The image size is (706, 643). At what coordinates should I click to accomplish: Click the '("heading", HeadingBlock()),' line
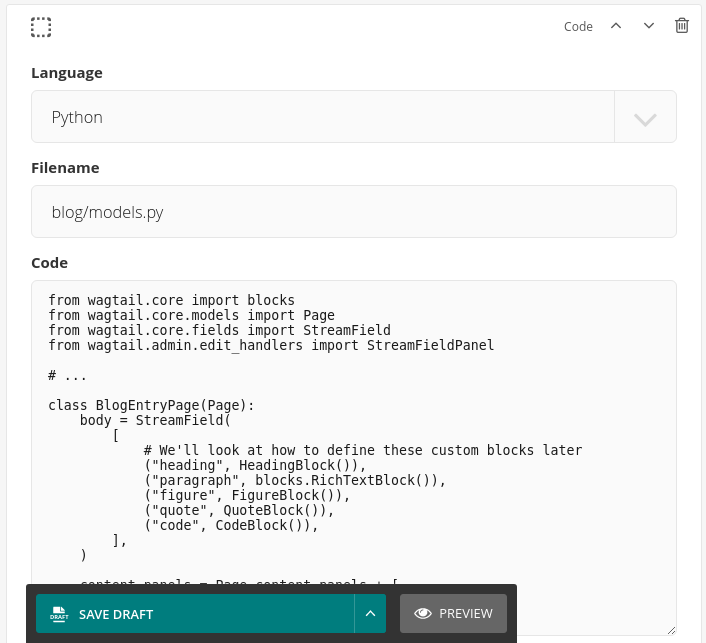pos(255,465)
